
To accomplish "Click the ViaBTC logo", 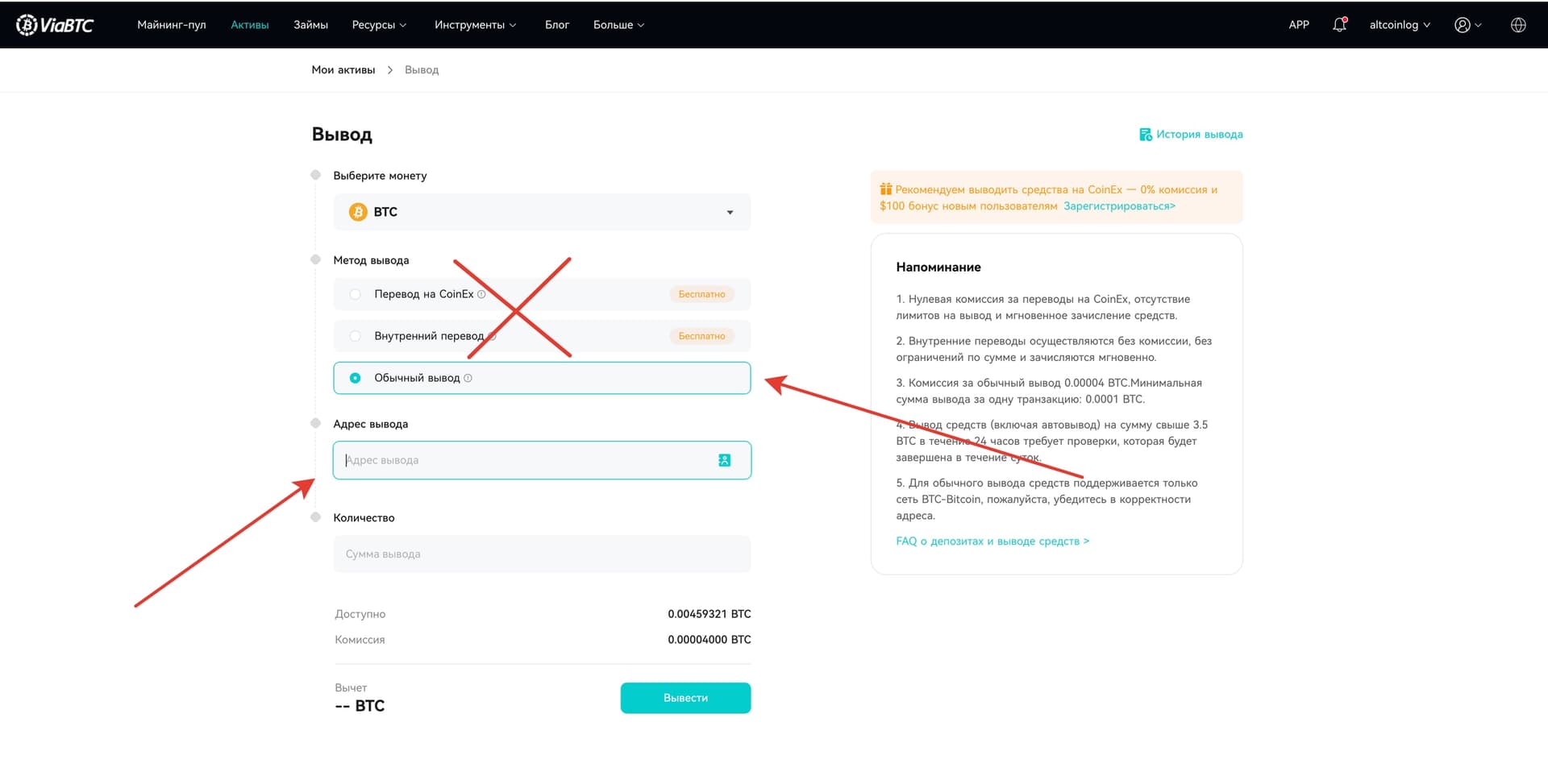I will pos(55,25).
